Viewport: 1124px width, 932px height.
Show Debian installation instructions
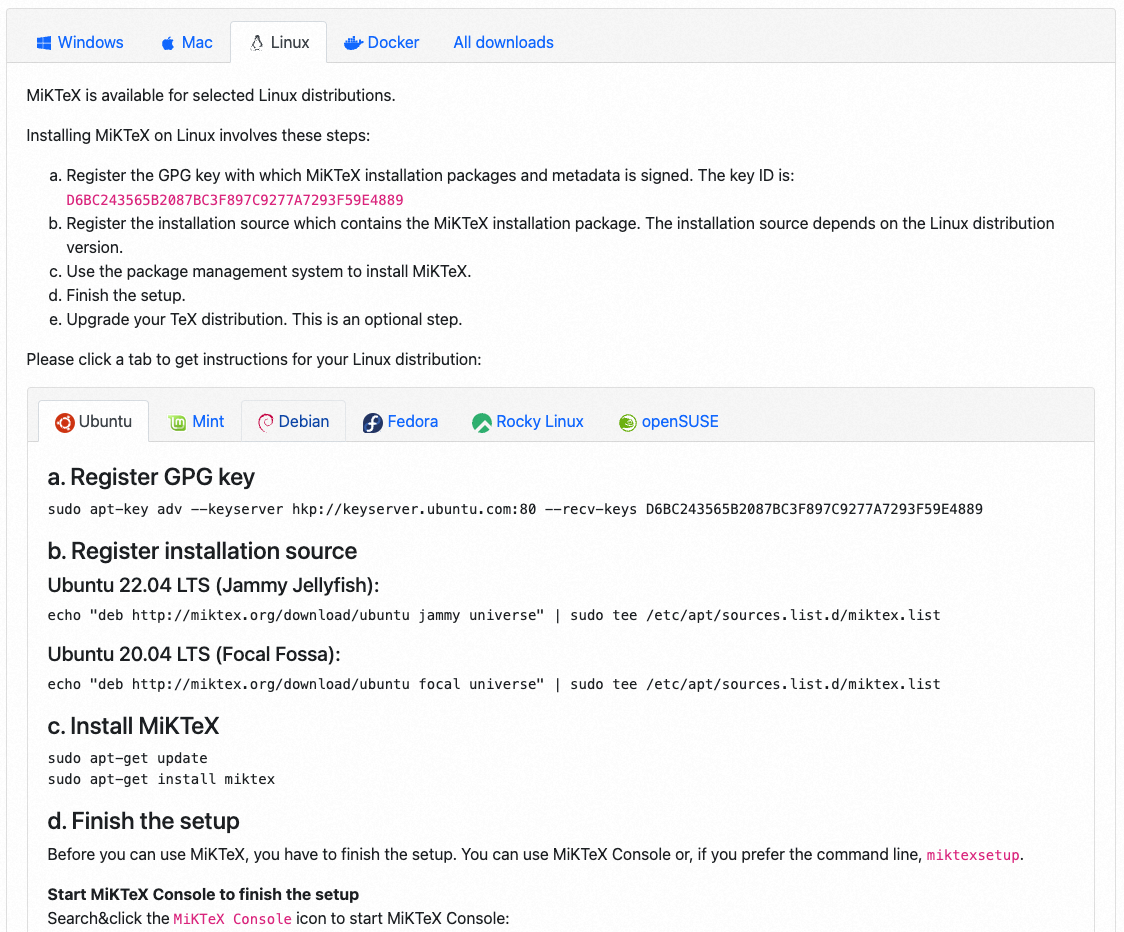[x=294, y=422]
